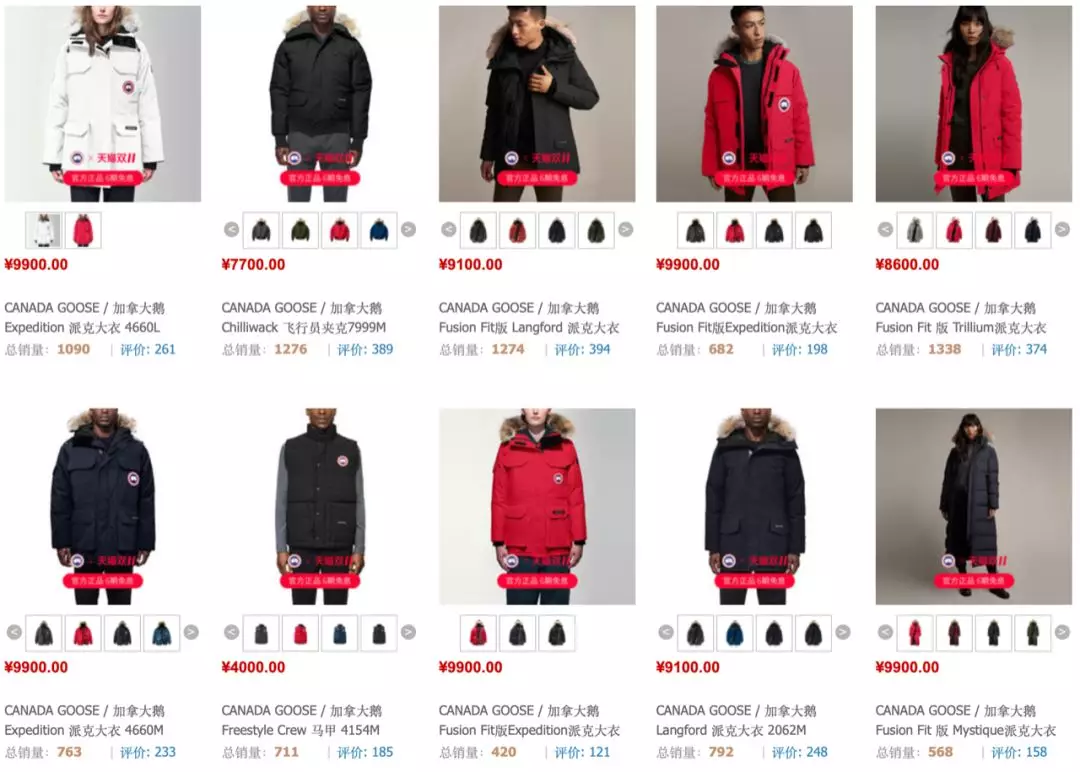Show previous colors for Chilliwack 7999M jacket
1080x772 pixels.
coord(231,229)
